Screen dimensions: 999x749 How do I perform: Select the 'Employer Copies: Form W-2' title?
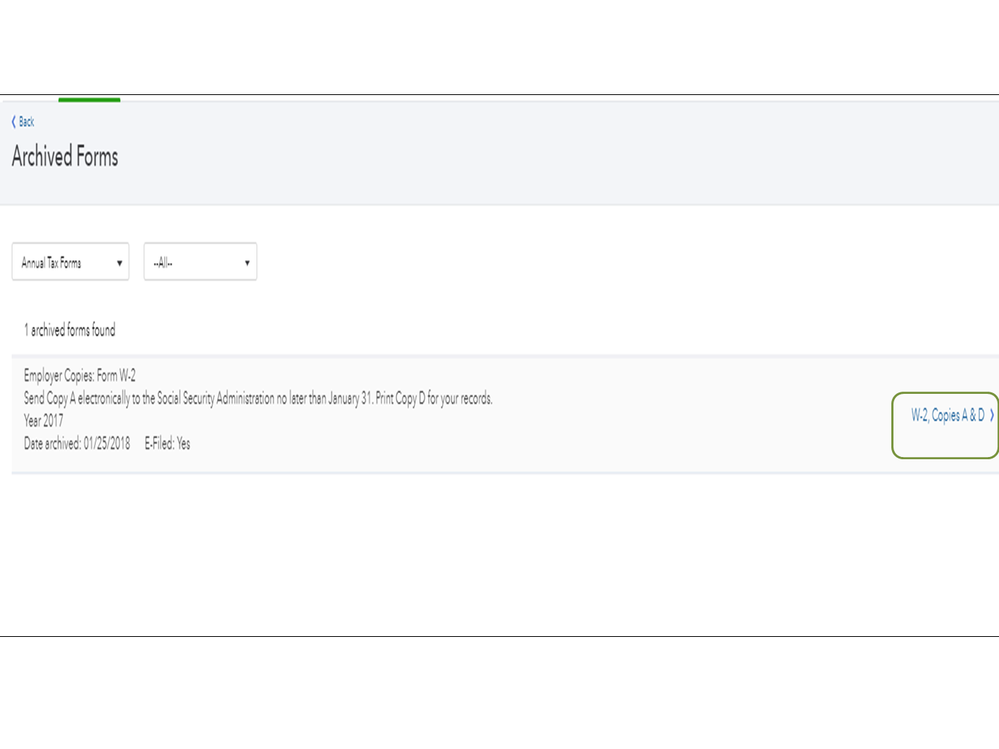[80, 376]
